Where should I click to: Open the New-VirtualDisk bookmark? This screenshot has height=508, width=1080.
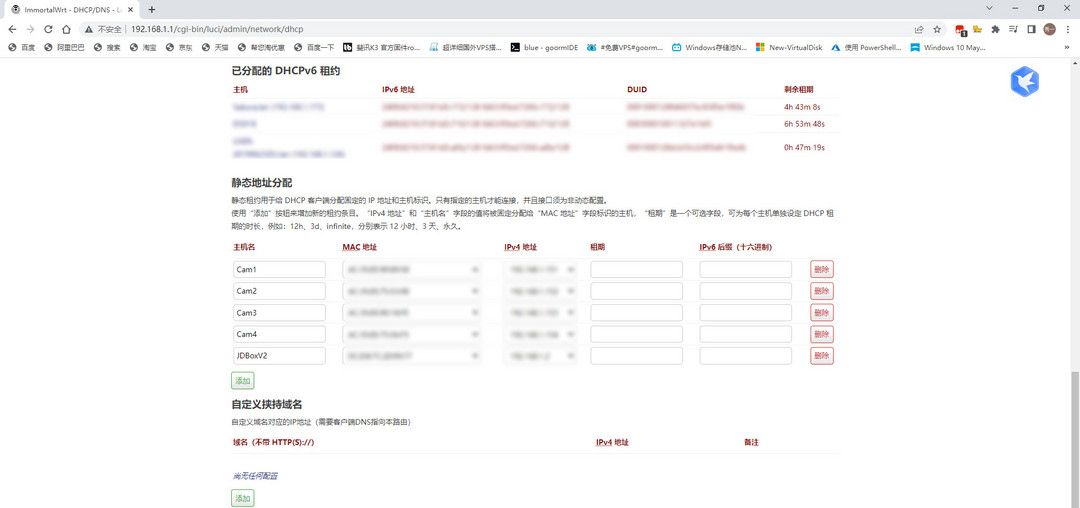coord(789,47)
